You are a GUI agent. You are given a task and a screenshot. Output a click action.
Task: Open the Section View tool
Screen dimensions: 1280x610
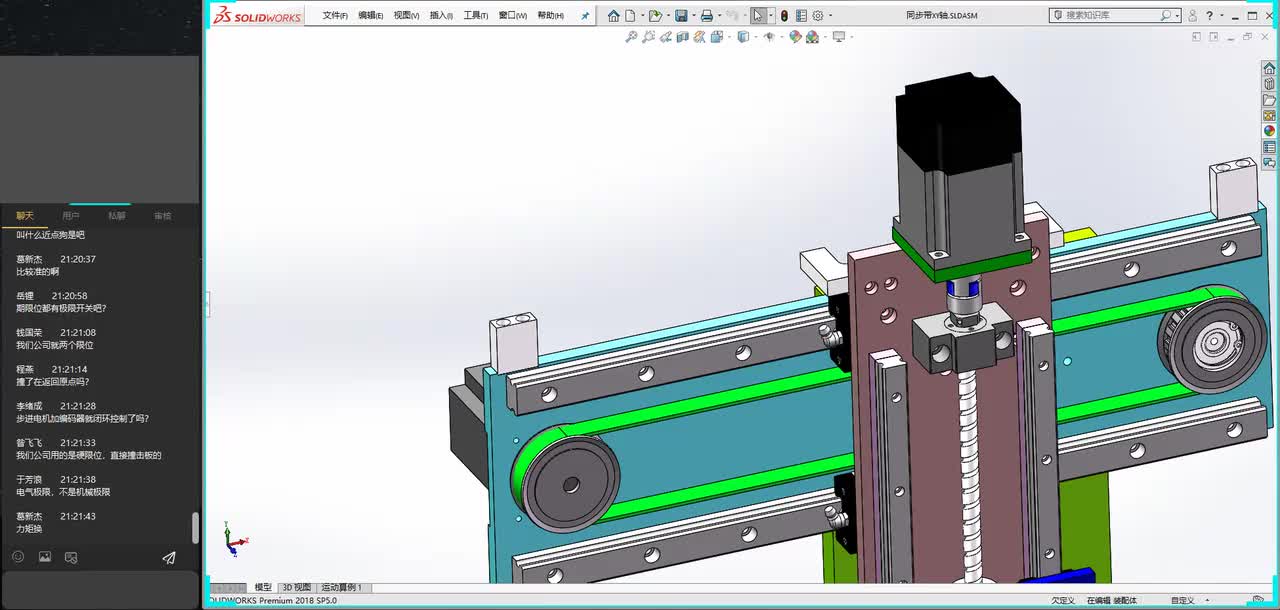(x=682, y=37)
